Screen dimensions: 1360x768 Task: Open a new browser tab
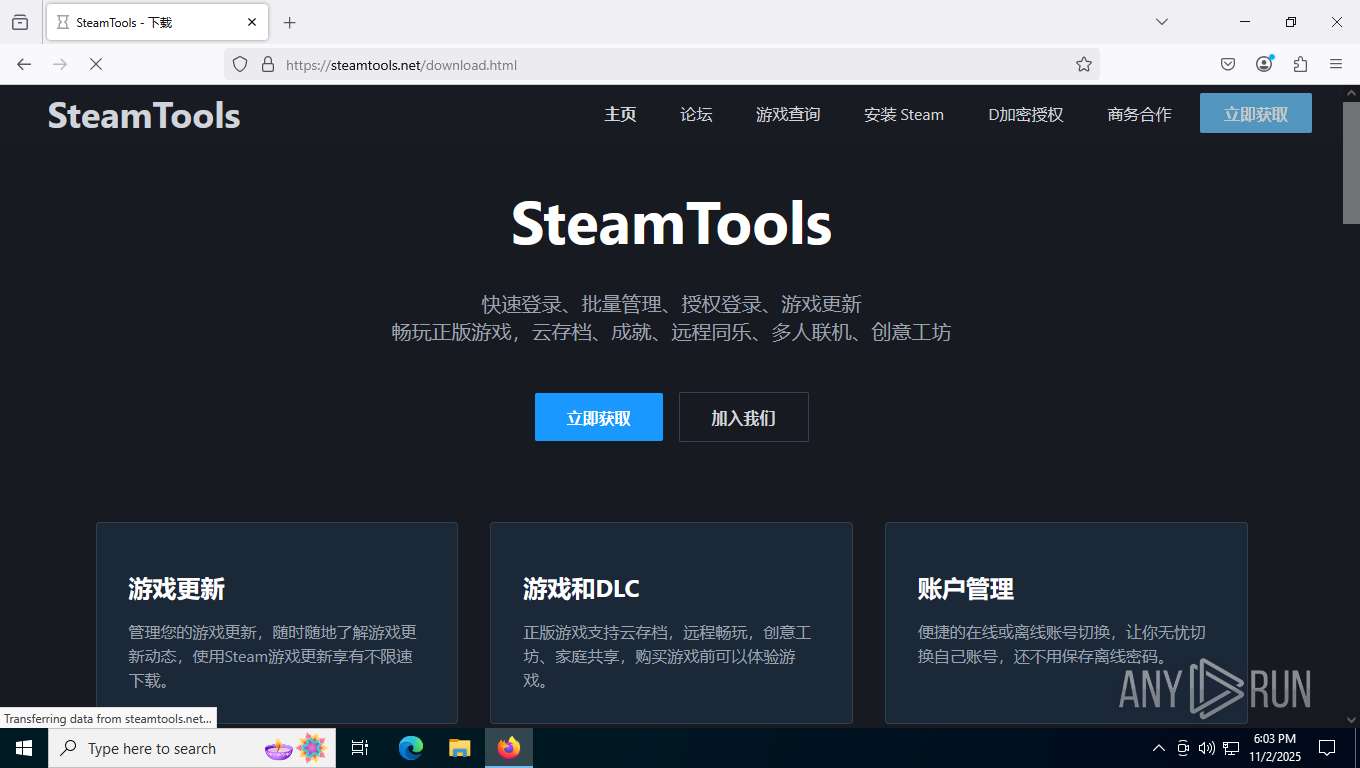tap(289, 22)
